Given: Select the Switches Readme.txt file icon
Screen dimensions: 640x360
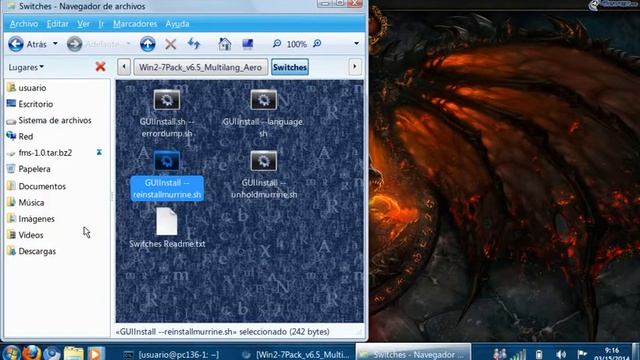Looking at the screenshot, I should coord(167,221).
